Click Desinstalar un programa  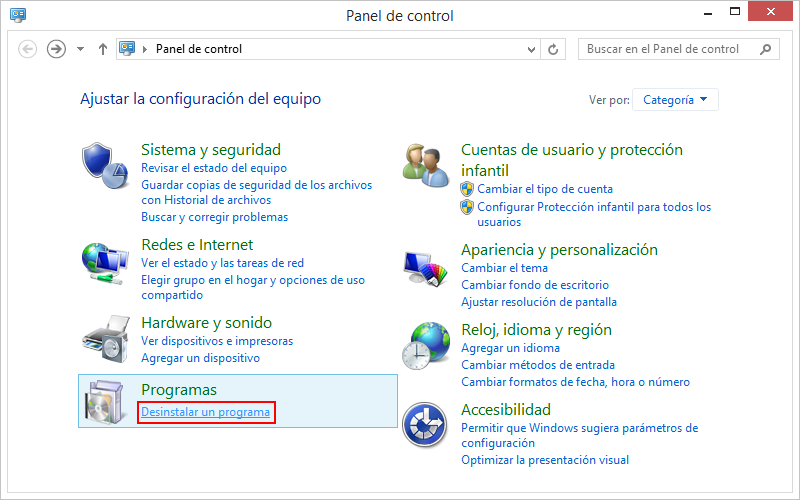click(206, 412)
